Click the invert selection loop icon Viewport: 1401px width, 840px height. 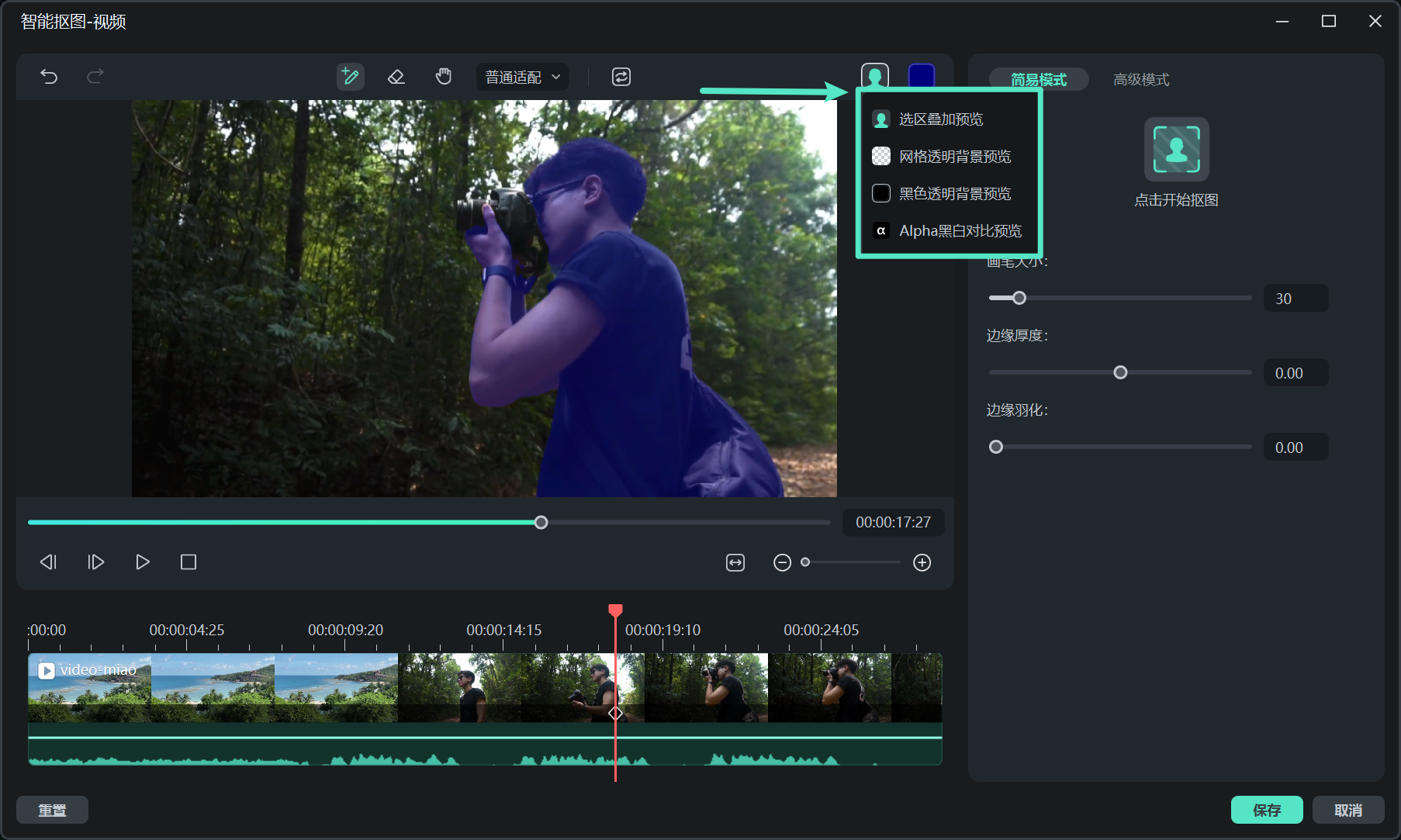coord(621,77)
